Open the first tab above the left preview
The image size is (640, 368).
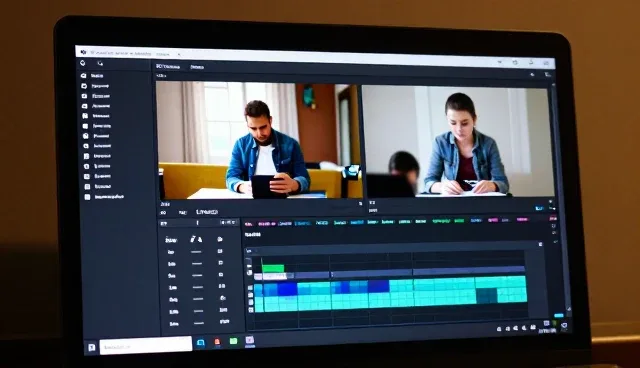click(168, 67)
